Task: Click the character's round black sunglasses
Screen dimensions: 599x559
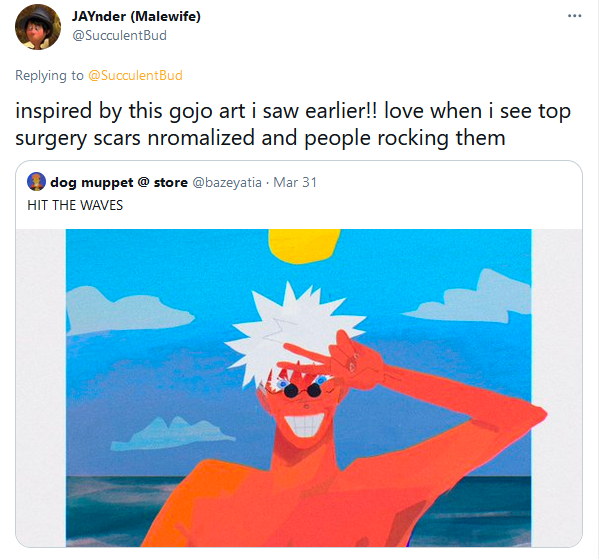Action: coord(303,390)
